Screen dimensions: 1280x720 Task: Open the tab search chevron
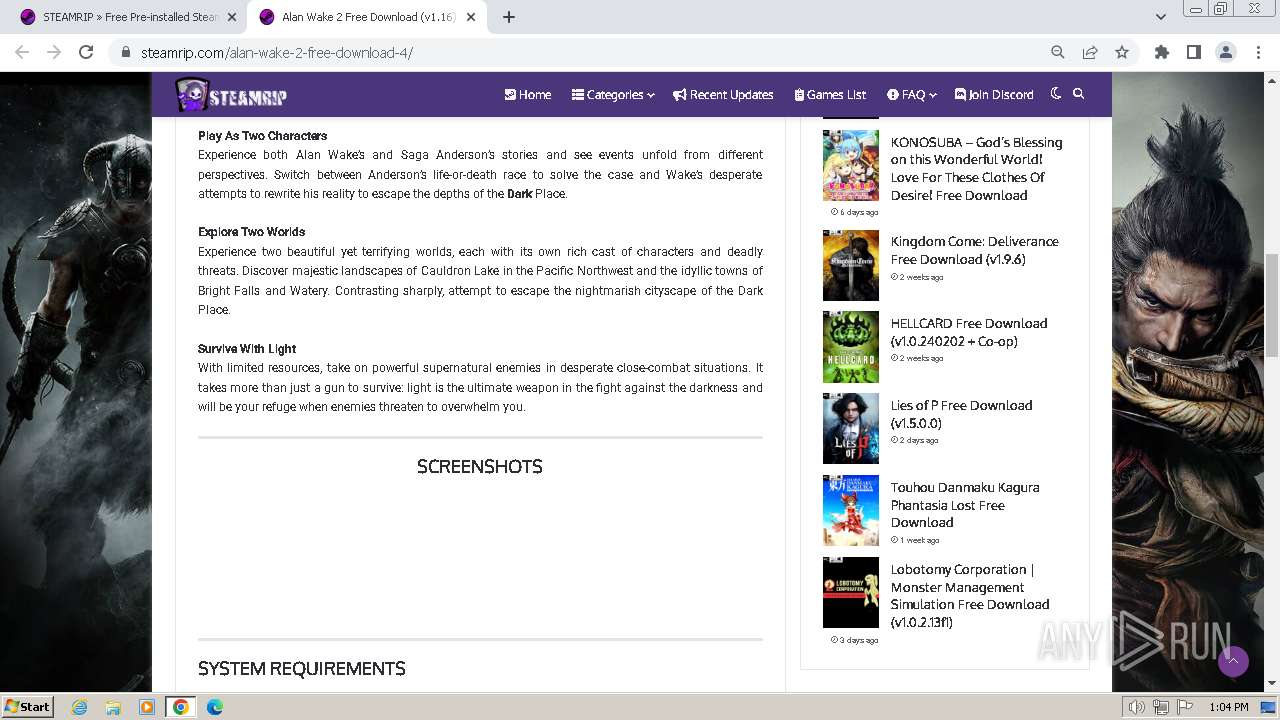coord(1160,17)
